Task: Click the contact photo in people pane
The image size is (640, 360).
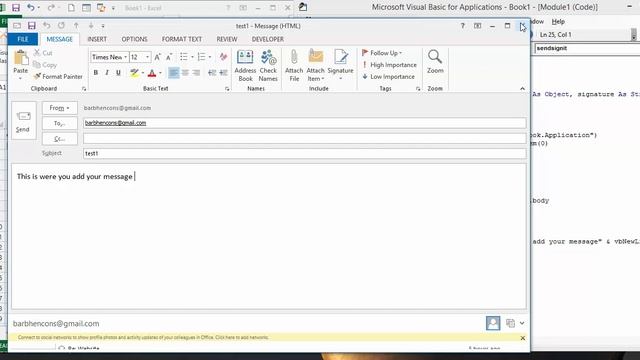Action: coord(493,323)
